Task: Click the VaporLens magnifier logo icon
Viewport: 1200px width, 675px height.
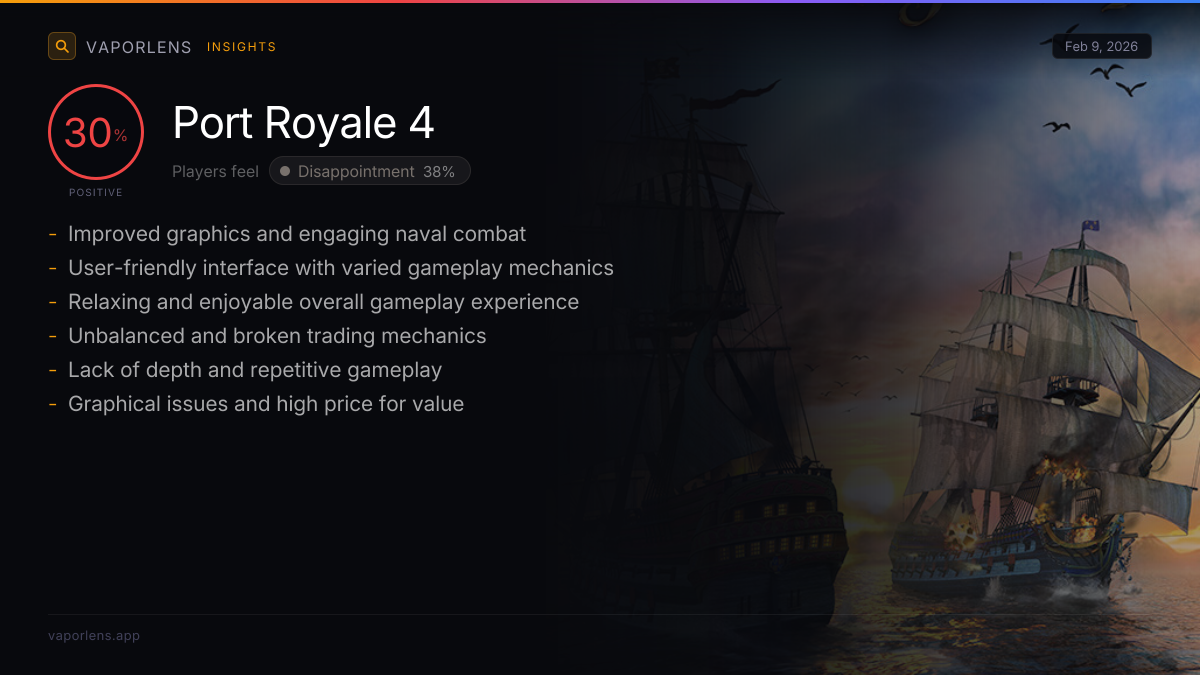Action: coord(62,46)
